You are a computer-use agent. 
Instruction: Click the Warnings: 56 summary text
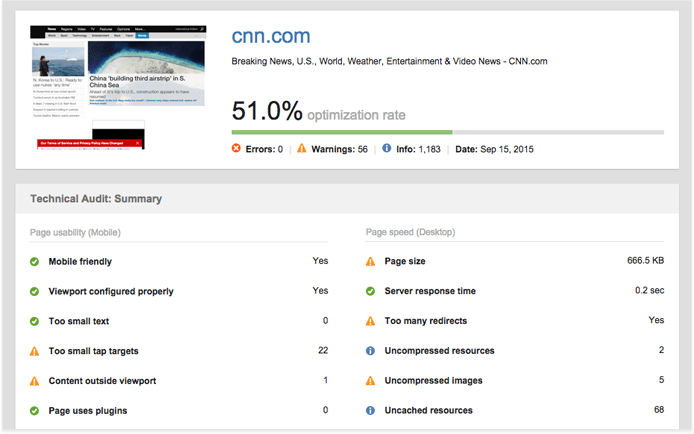(x=339, y=149)
